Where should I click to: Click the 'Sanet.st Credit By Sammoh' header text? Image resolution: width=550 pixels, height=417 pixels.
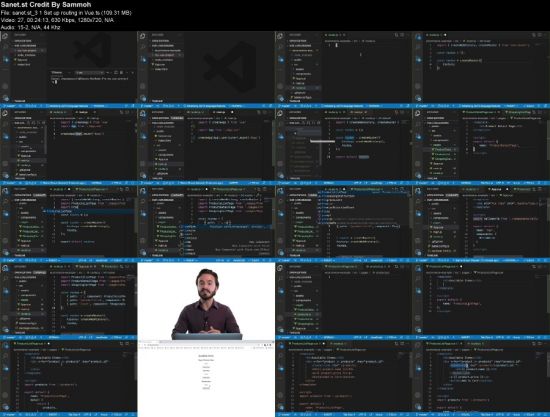click(46, 5)
